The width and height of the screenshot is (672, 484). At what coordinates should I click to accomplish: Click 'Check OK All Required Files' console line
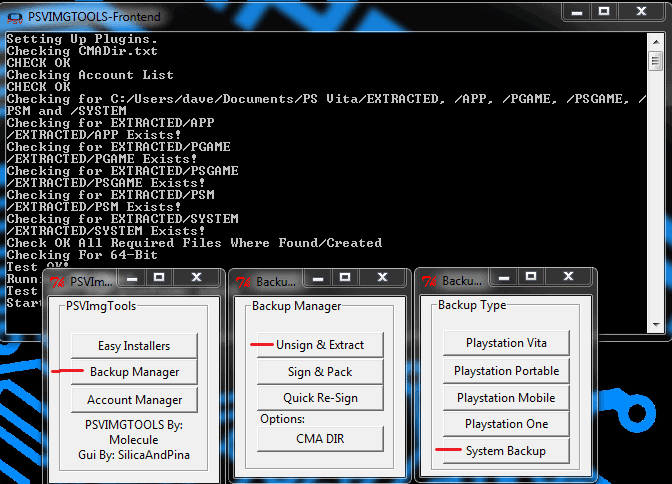coord(194,243)
